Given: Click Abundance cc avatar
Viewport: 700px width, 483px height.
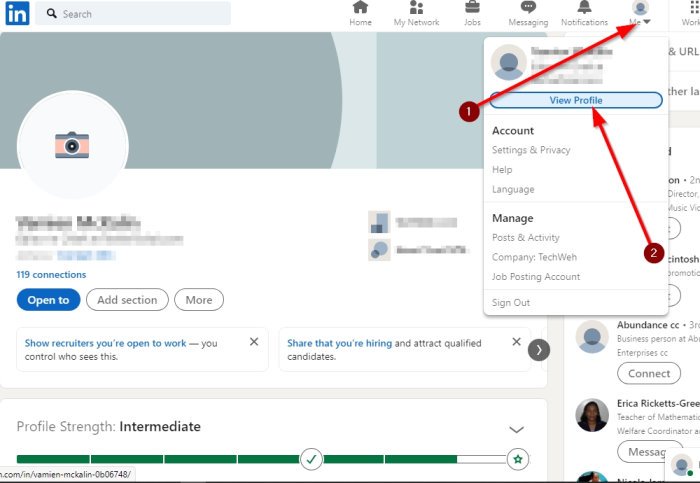Looking at the screenshot, I should click(592, 336).
